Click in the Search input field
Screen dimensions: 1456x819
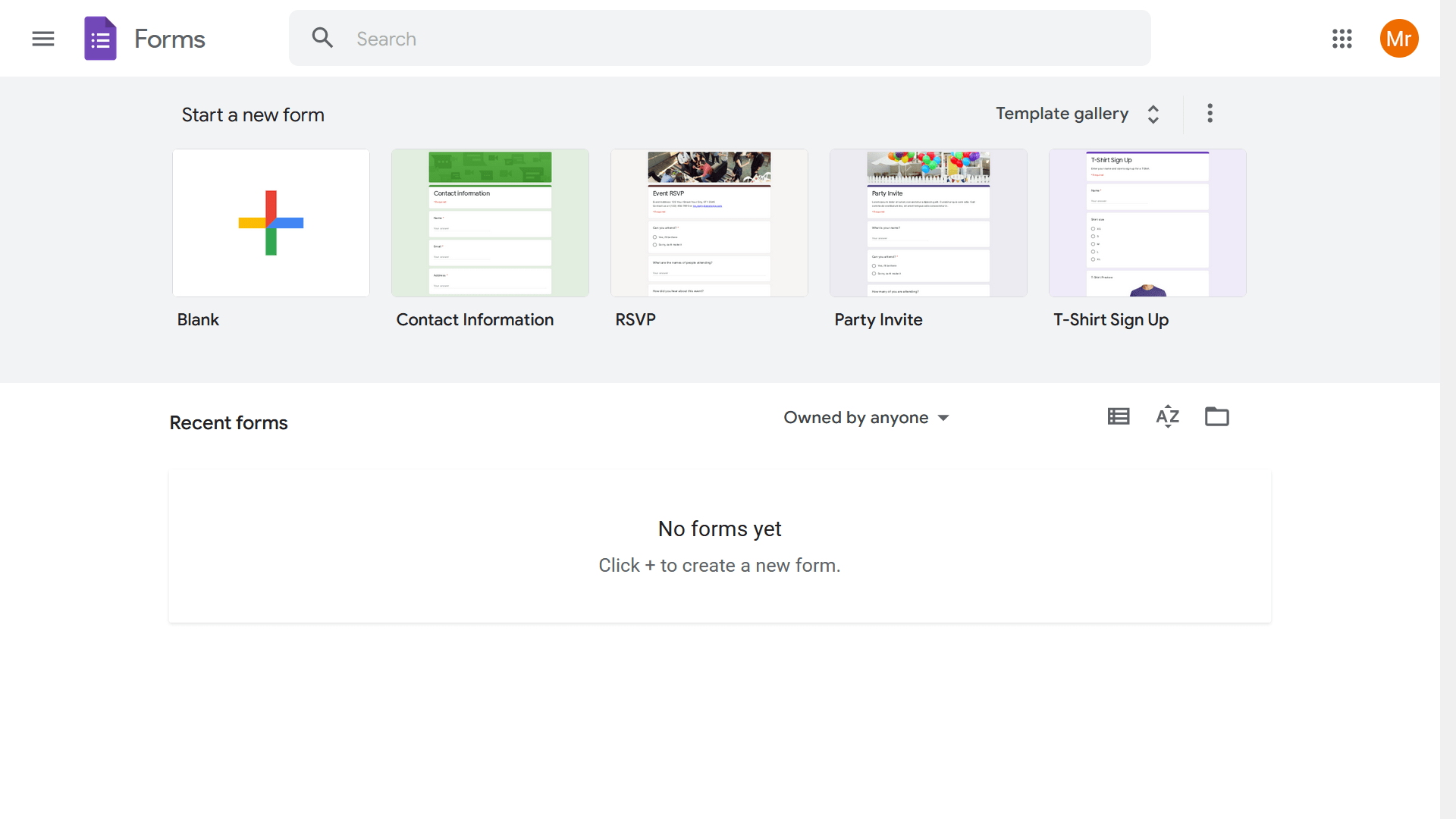tap(743, 39)
